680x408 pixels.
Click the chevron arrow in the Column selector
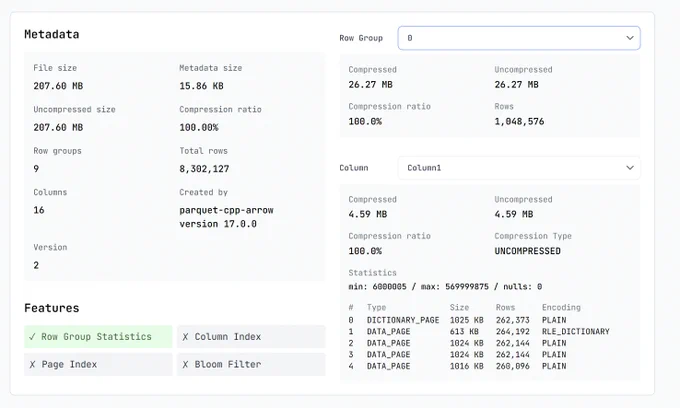(630, 168)
